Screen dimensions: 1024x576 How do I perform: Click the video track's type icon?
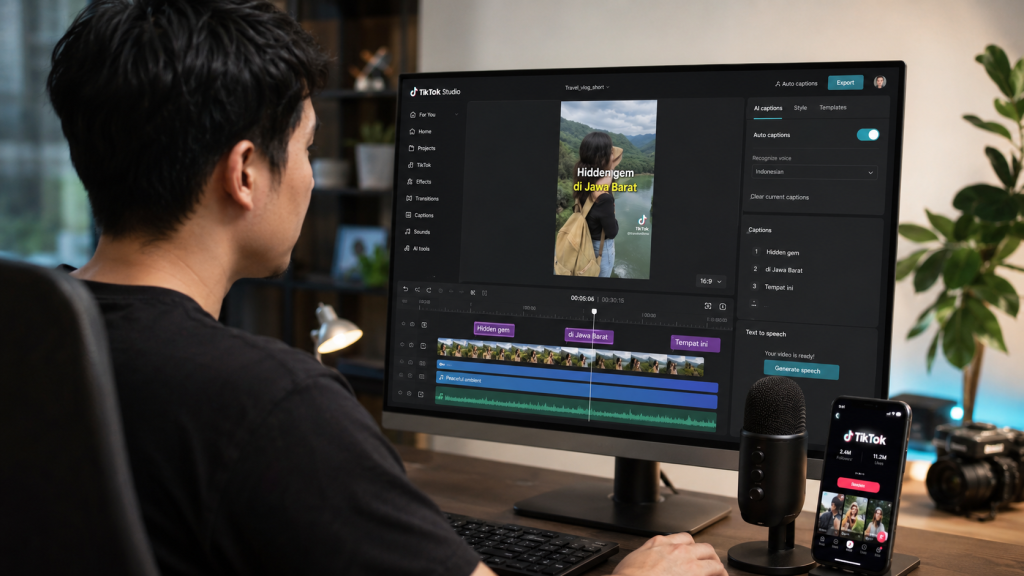coord(423,345)
